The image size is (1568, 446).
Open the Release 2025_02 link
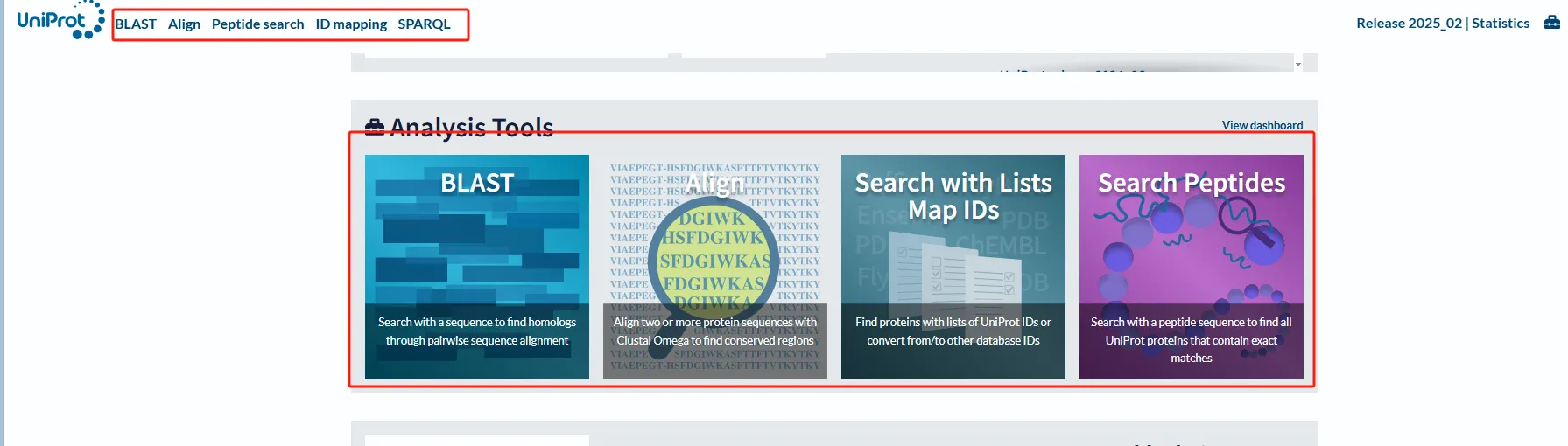point(1408,24)
